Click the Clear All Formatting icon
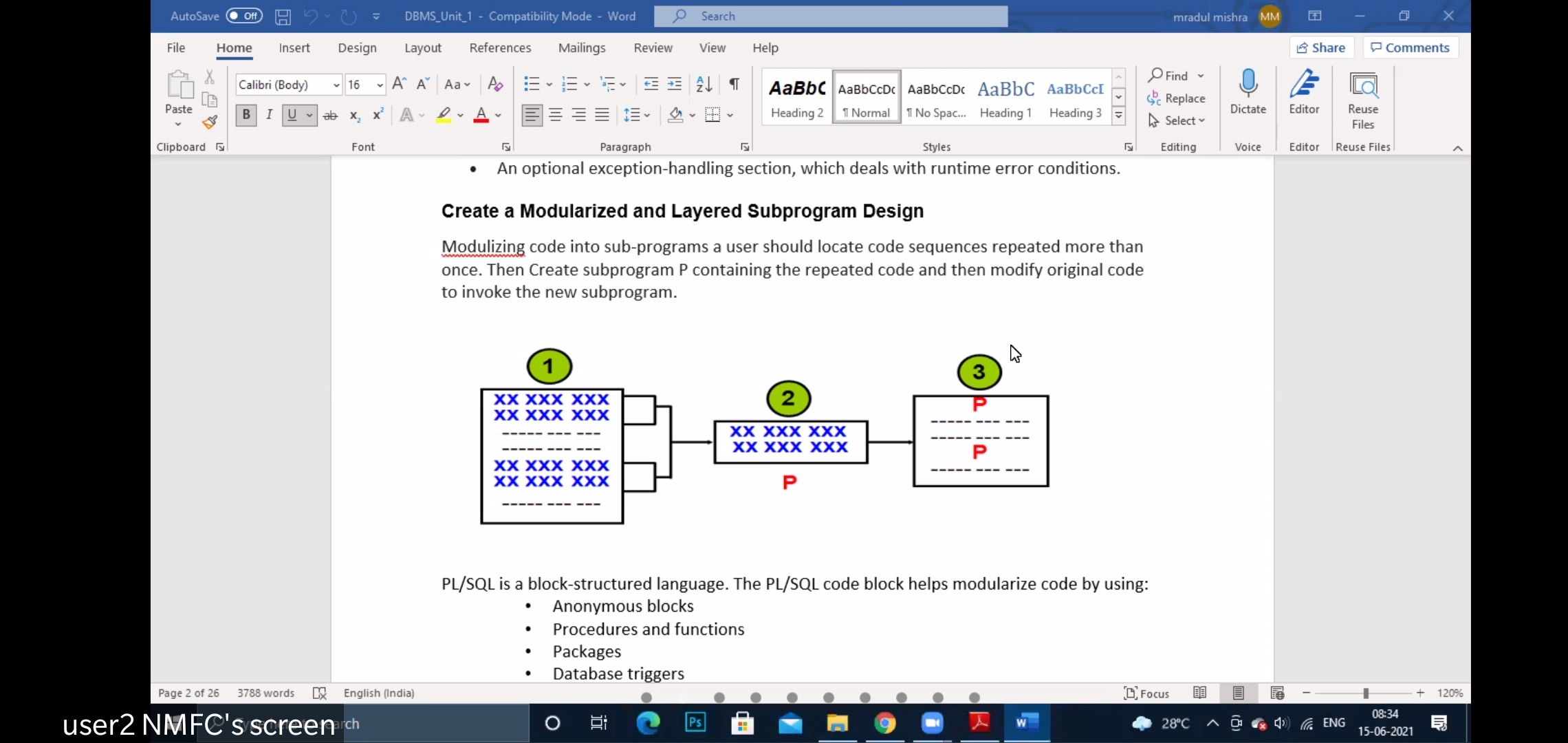Screen dimensions: 1568x743 [x=495, y=84]
